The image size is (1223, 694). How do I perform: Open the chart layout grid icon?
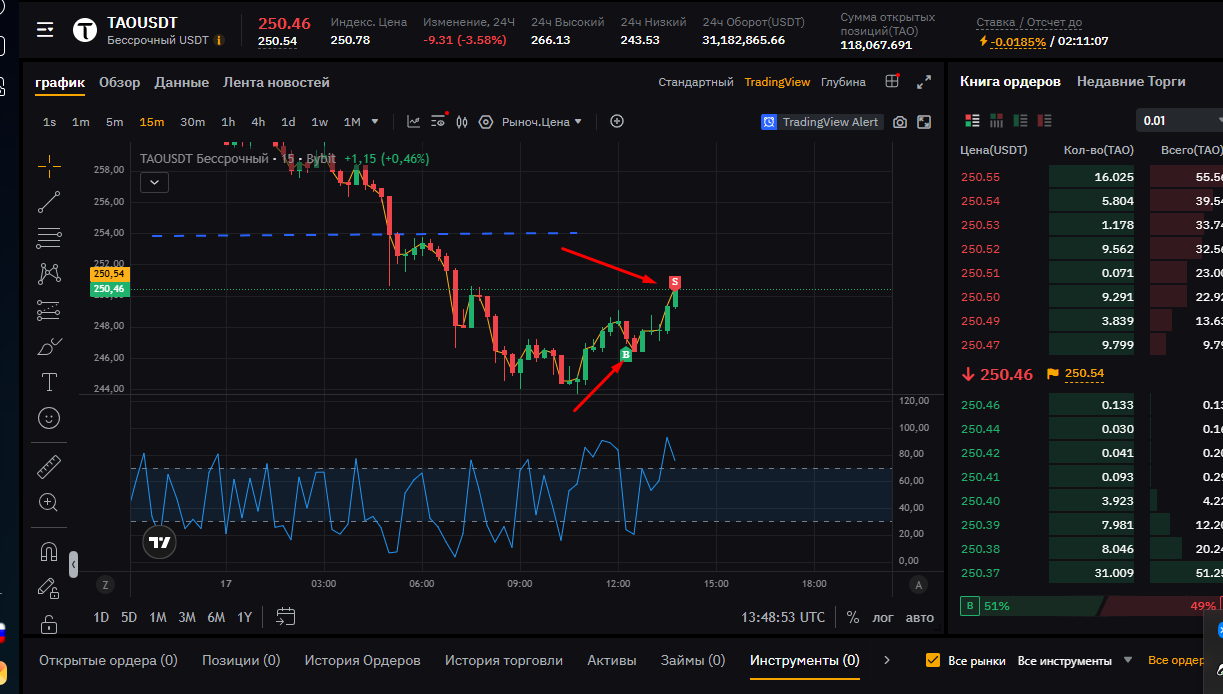tap(892, 82)
